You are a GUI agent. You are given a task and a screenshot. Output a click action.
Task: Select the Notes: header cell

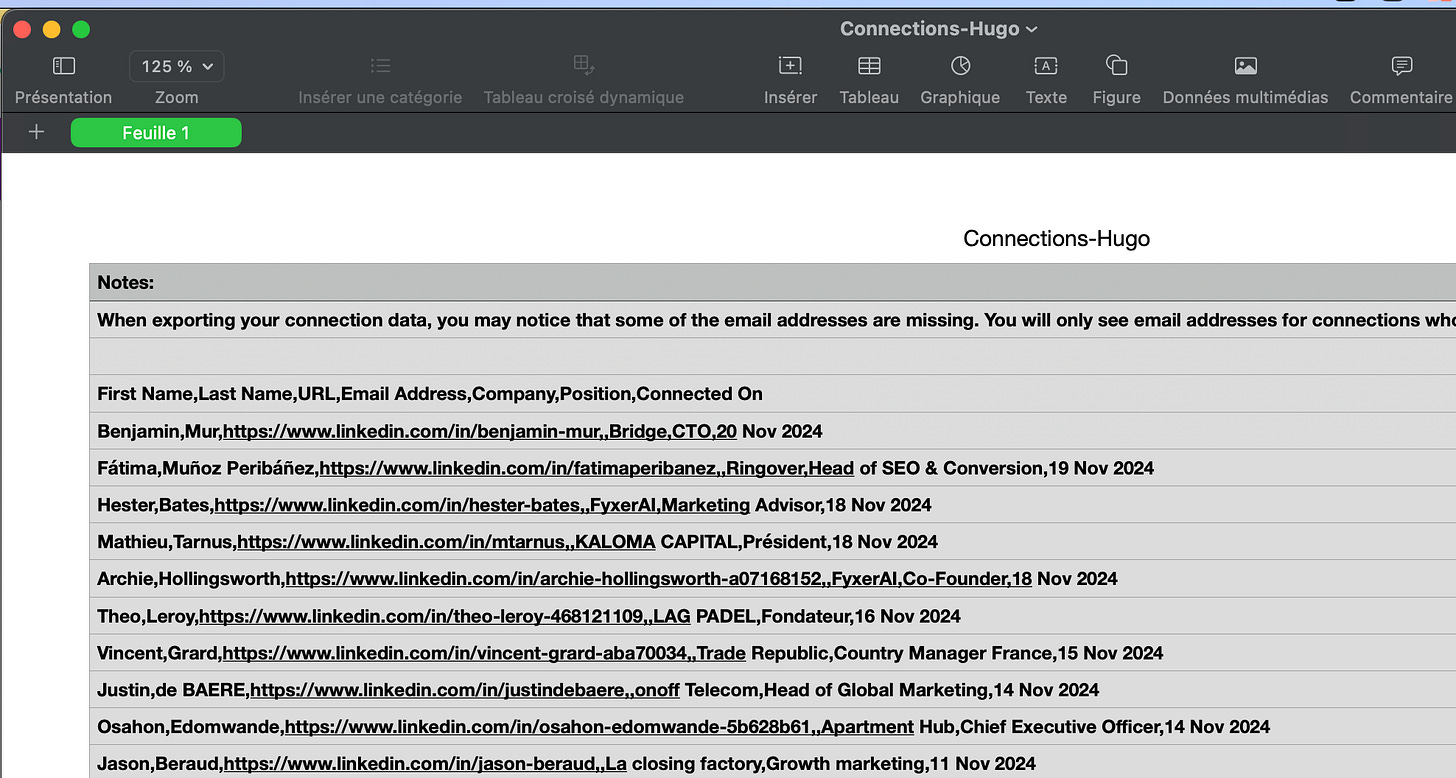(x=772, y=282)
